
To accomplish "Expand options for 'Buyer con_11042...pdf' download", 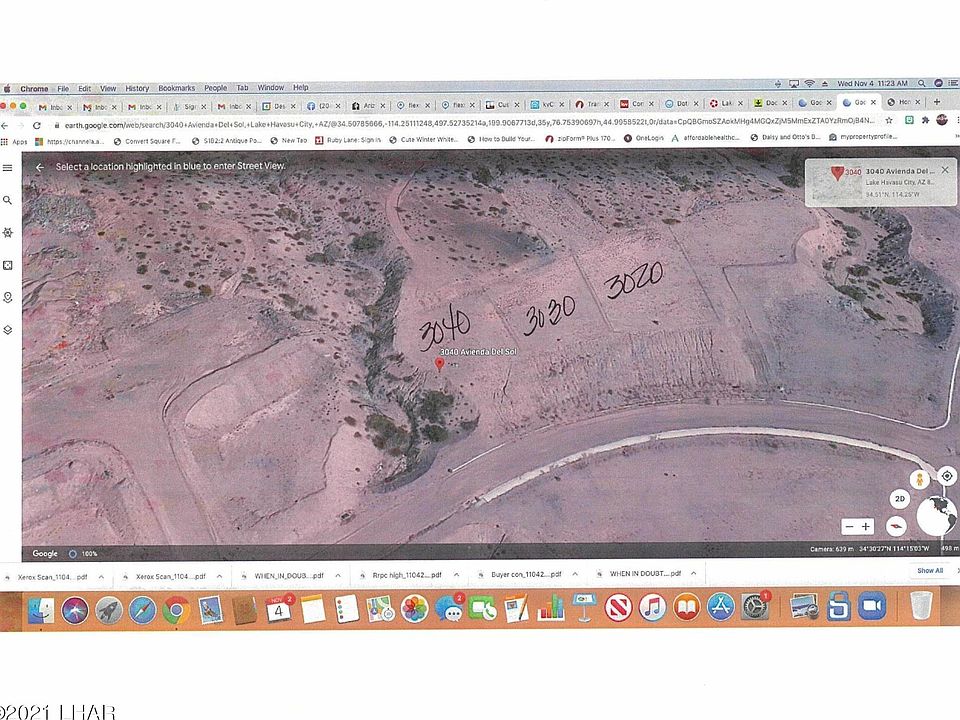I will coord(575,574).
